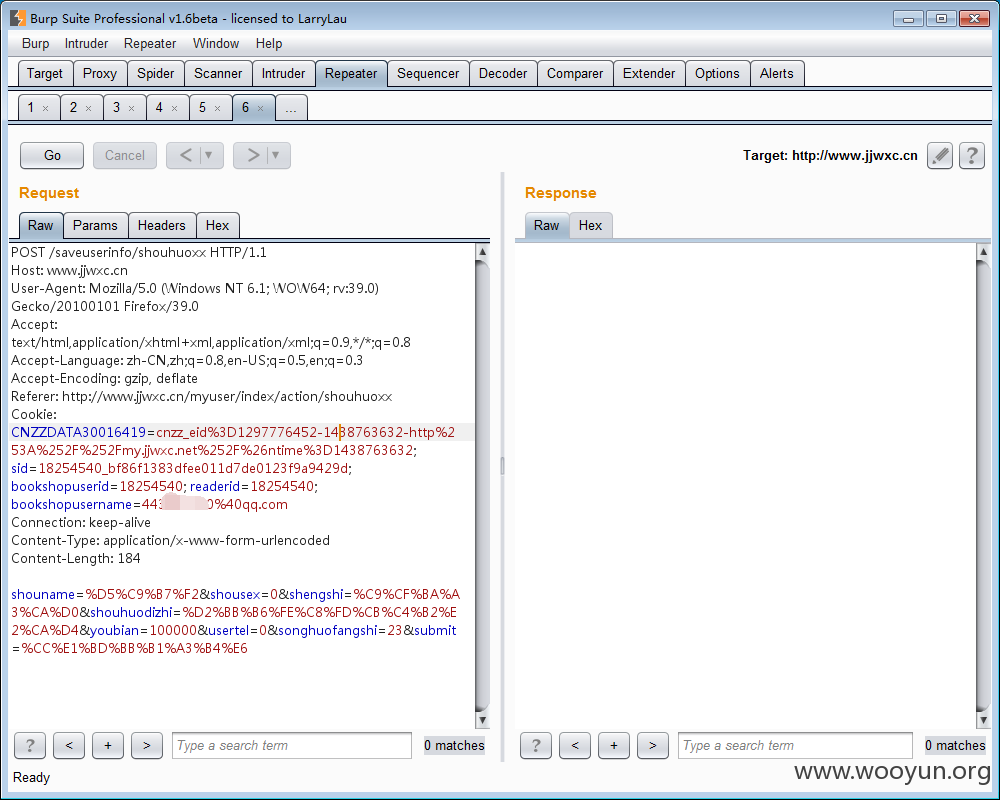This screenshot has width=1000, height=800.
Task: Close repeater tab 3 with its x
Action: (131, 108)
